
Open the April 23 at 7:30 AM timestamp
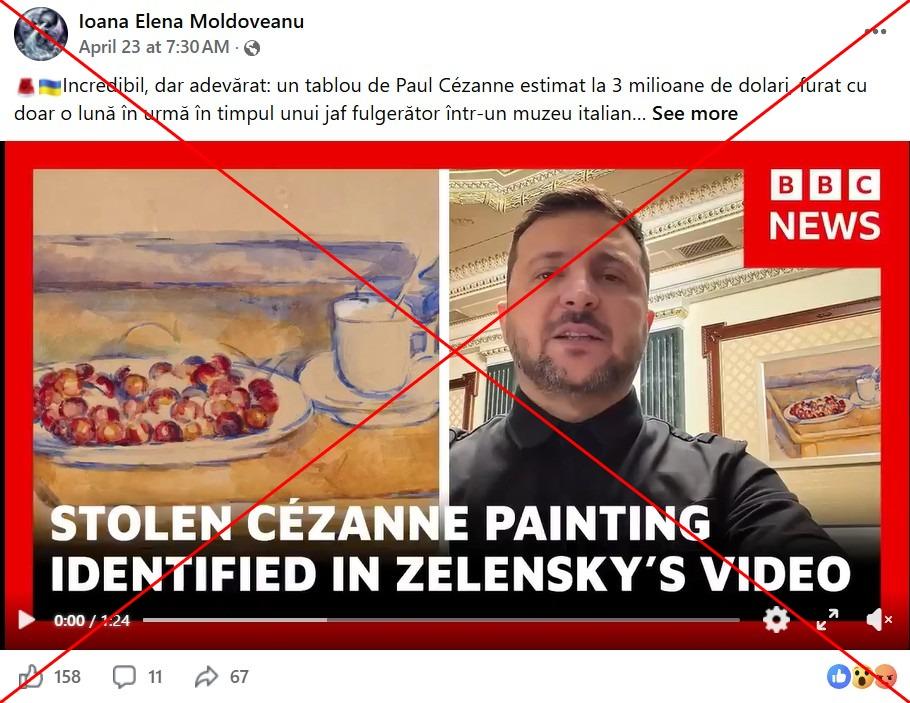pos(154,47)
